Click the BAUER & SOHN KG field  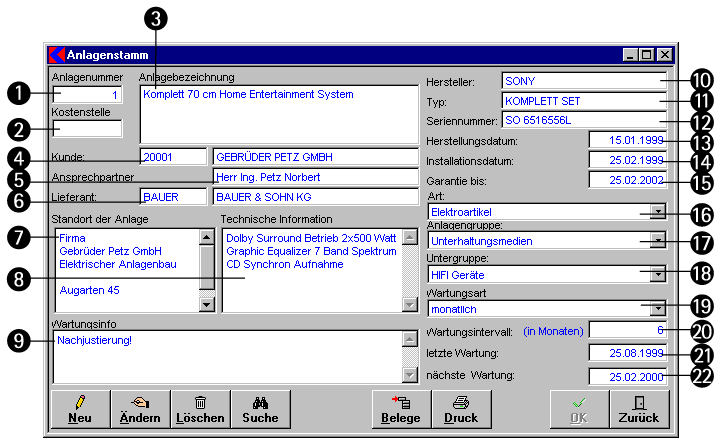coord(316,197)
